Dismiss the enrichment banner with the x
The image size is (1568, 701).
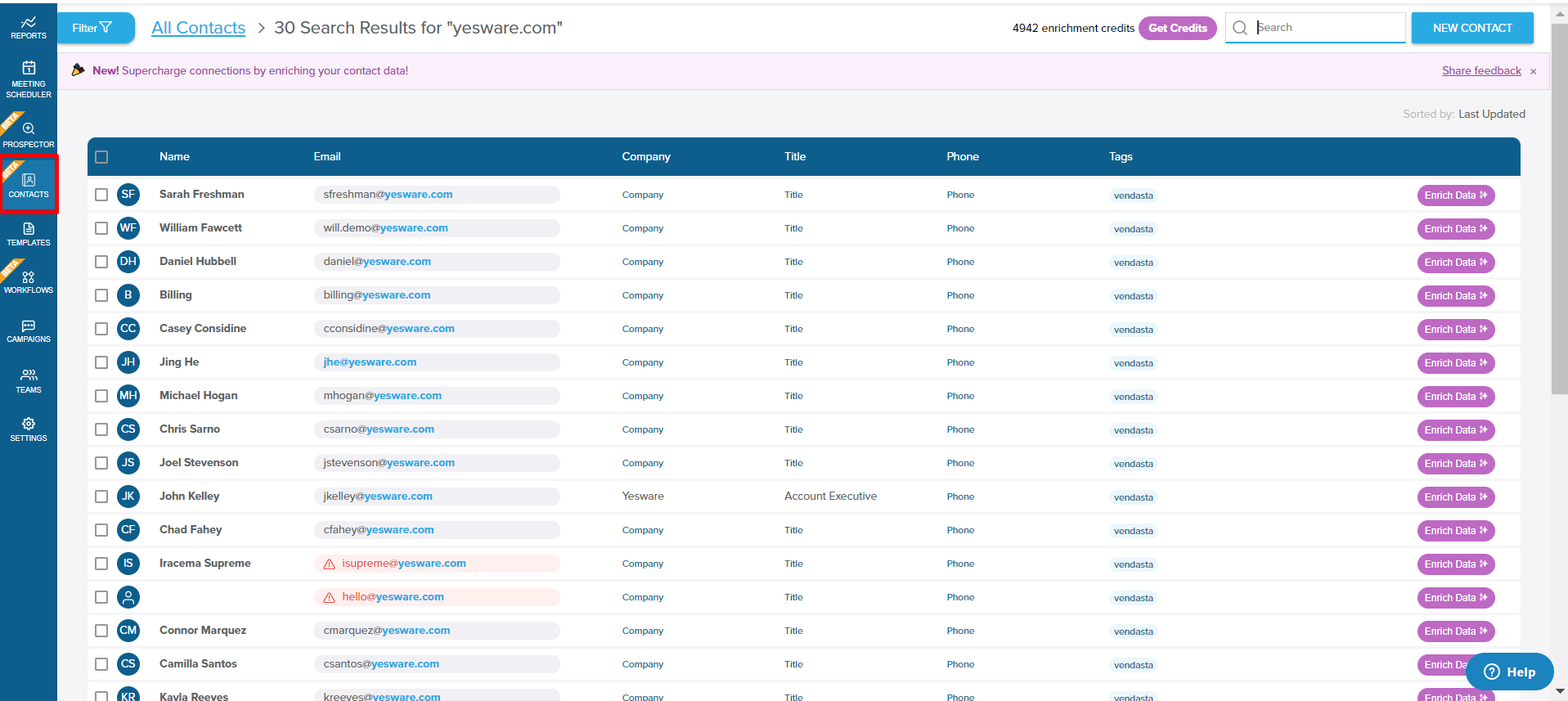(1534, 71)
